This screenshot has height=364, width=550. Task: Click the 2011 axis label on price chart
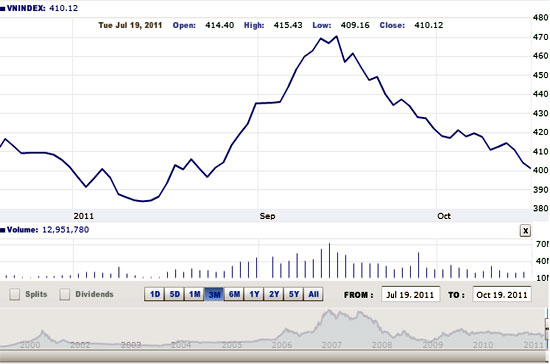[x=83, y=216]
